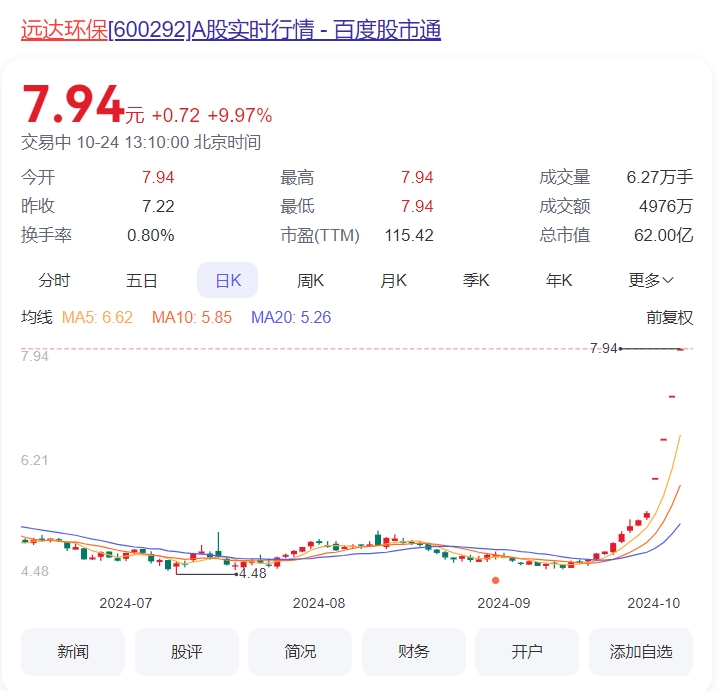
Task: Open the 简况 company overview button
Action: pos(300,652)
